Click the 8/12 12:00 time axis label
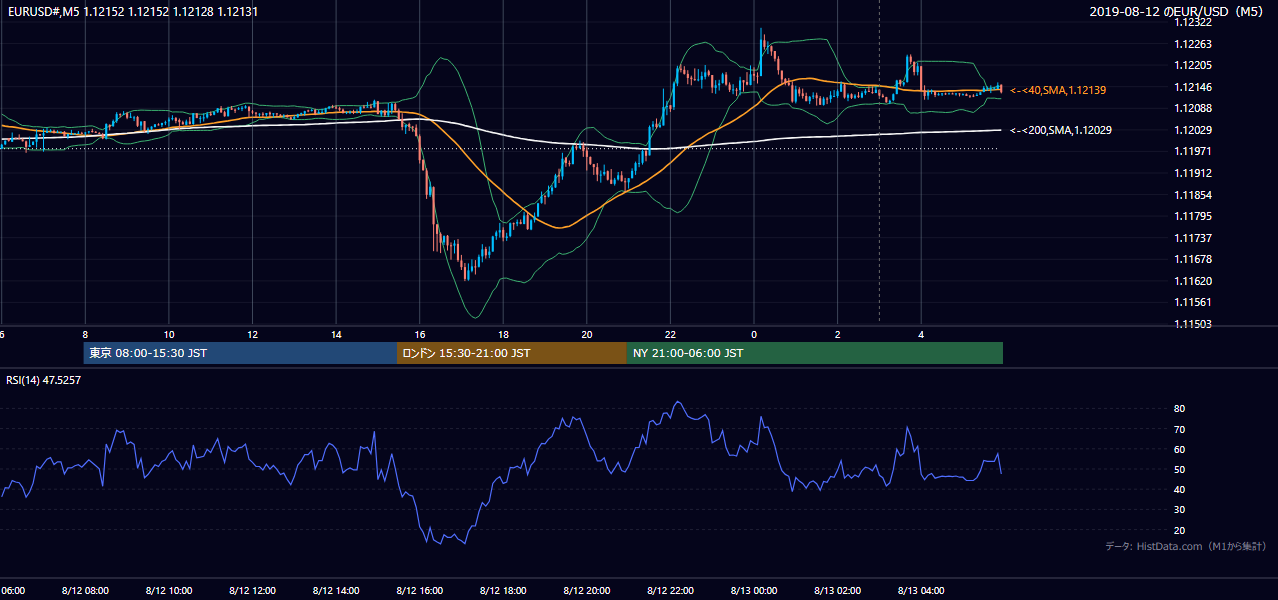The height and width of the screenshot is (600, 1278). tap(252, 591)
